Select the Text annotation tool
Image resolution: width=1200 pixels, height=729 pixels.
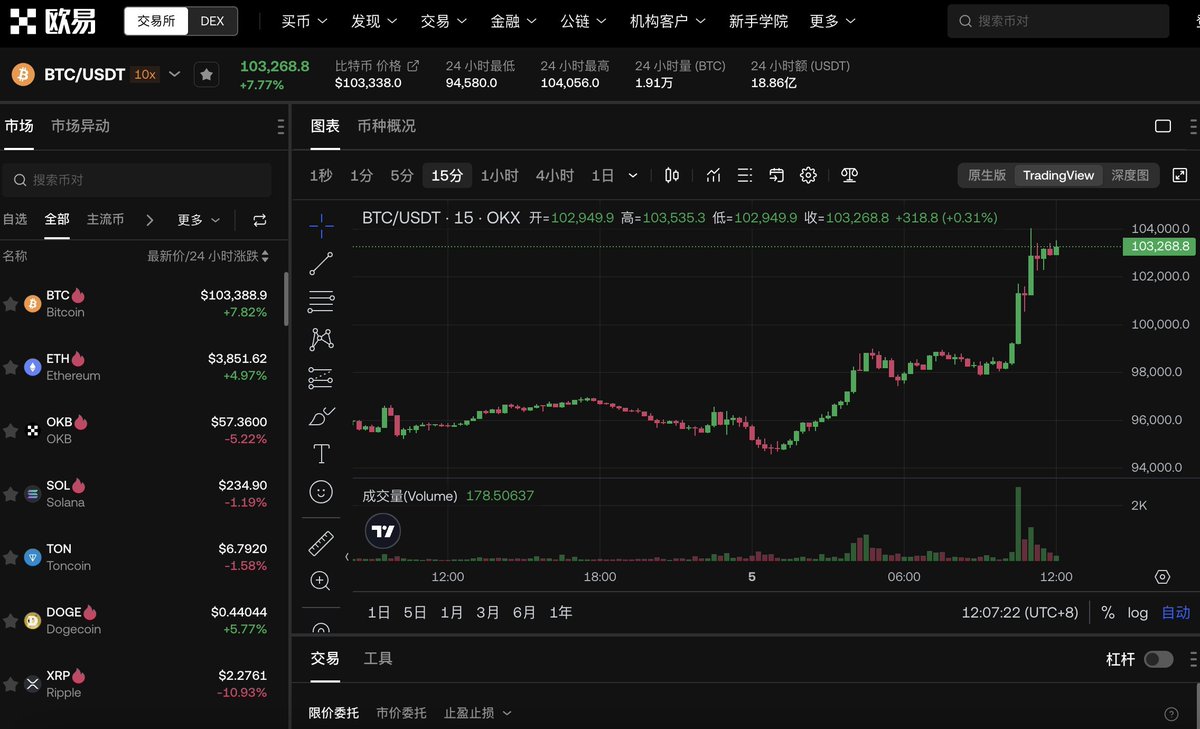tap(321, 454)
